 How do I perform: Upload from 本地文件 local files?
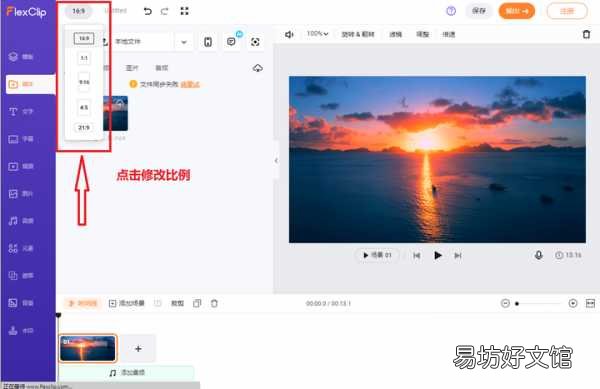tap(138, 41)
